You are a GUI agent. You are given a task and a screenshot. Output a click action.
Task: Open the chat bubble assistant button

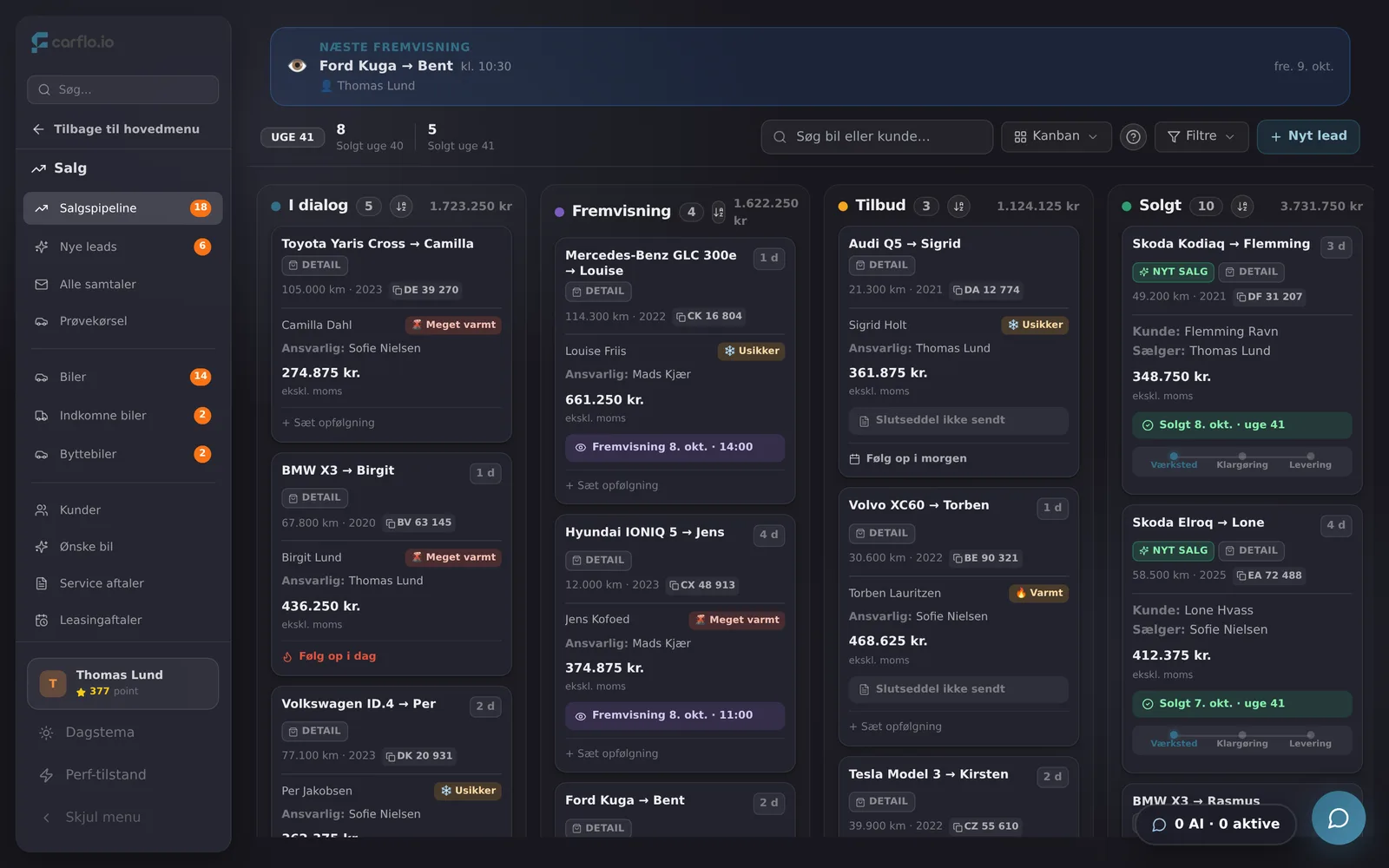(x=1338, y=818)
